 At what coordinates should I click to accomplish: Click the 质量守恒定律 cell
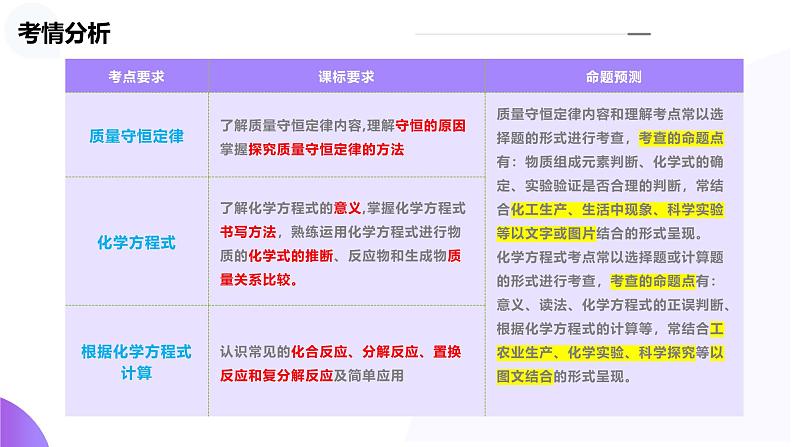(136, 136)
